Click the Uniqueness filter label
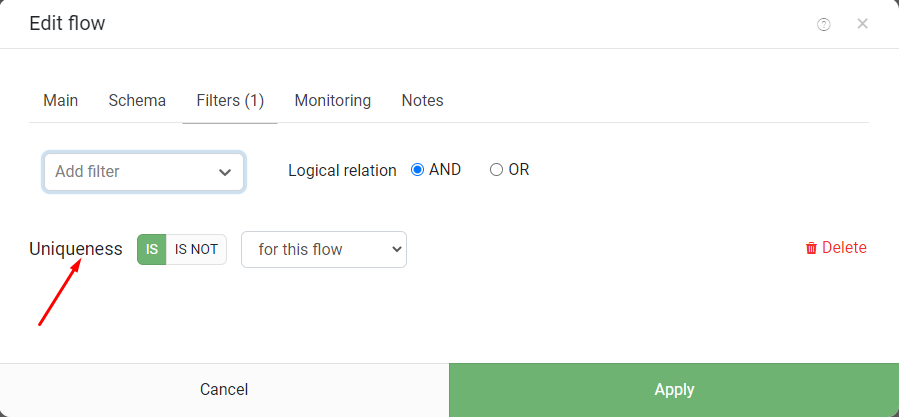899x417 pixels. click(76, 249)
